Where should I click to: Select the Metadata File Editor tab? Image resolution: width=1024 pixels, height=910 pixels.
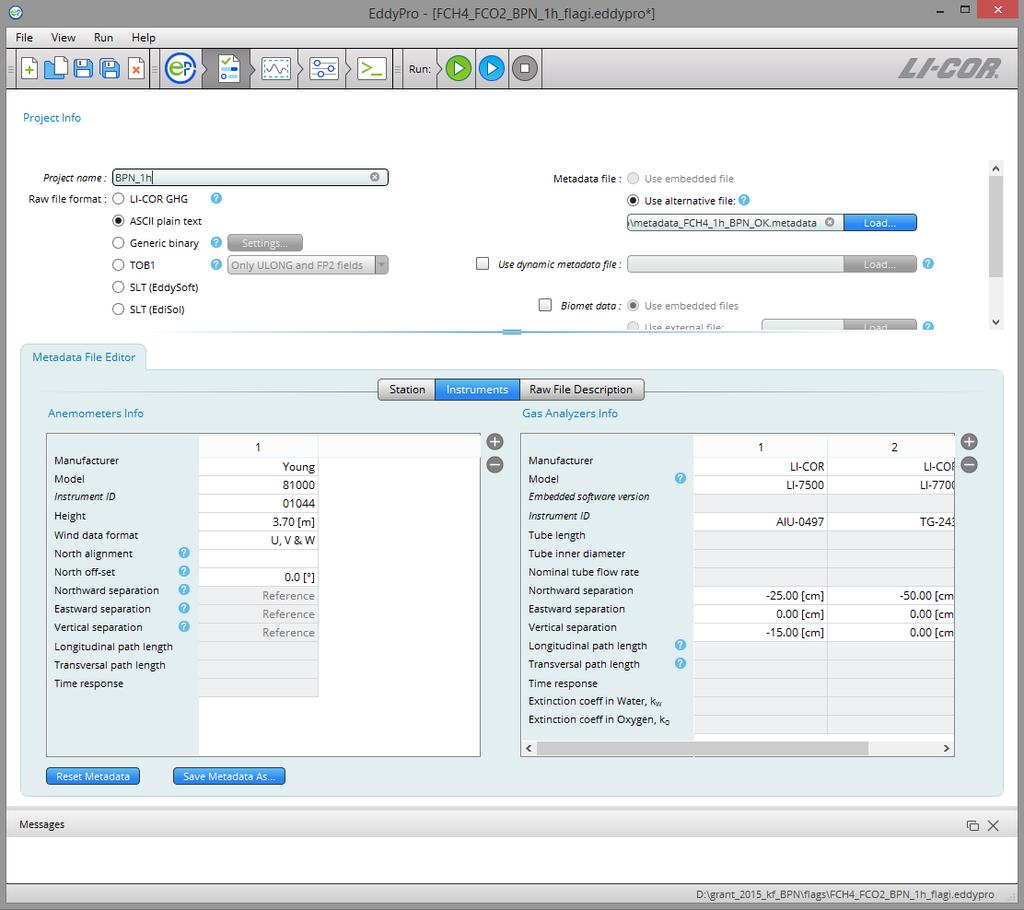click(84, 357)
